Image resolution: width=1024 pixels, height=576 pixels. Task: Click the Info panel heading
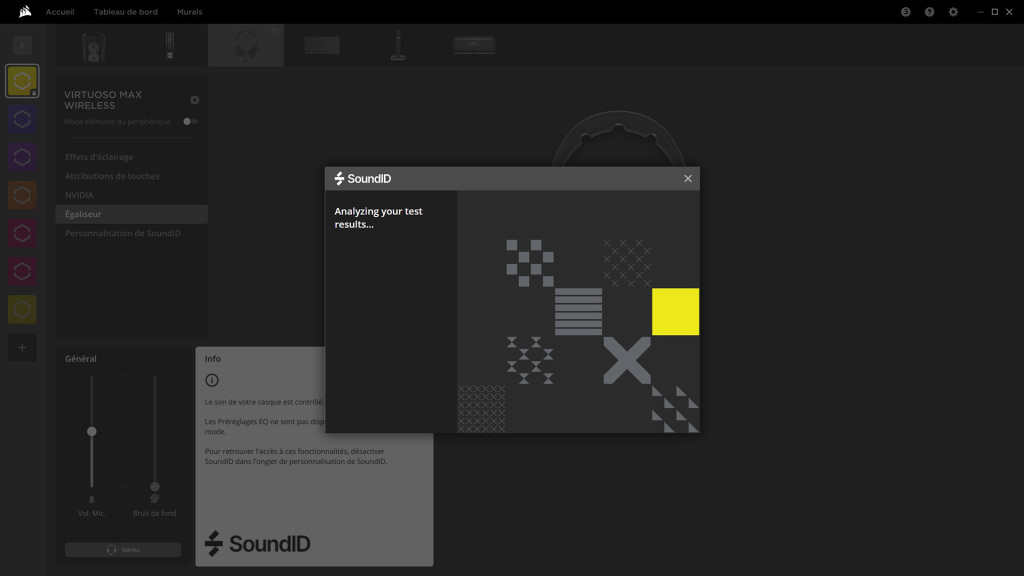[212, 359]
